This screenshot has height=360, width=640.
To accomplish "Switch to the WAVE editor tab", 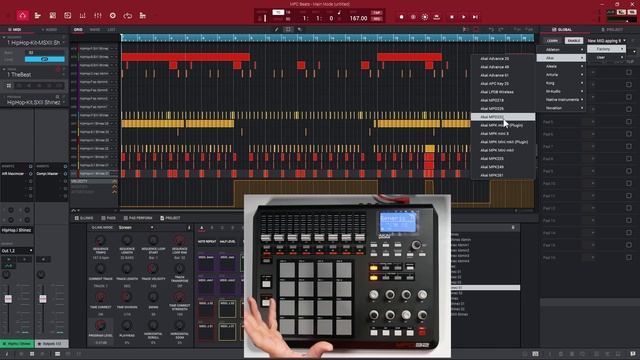I will 95,30.
